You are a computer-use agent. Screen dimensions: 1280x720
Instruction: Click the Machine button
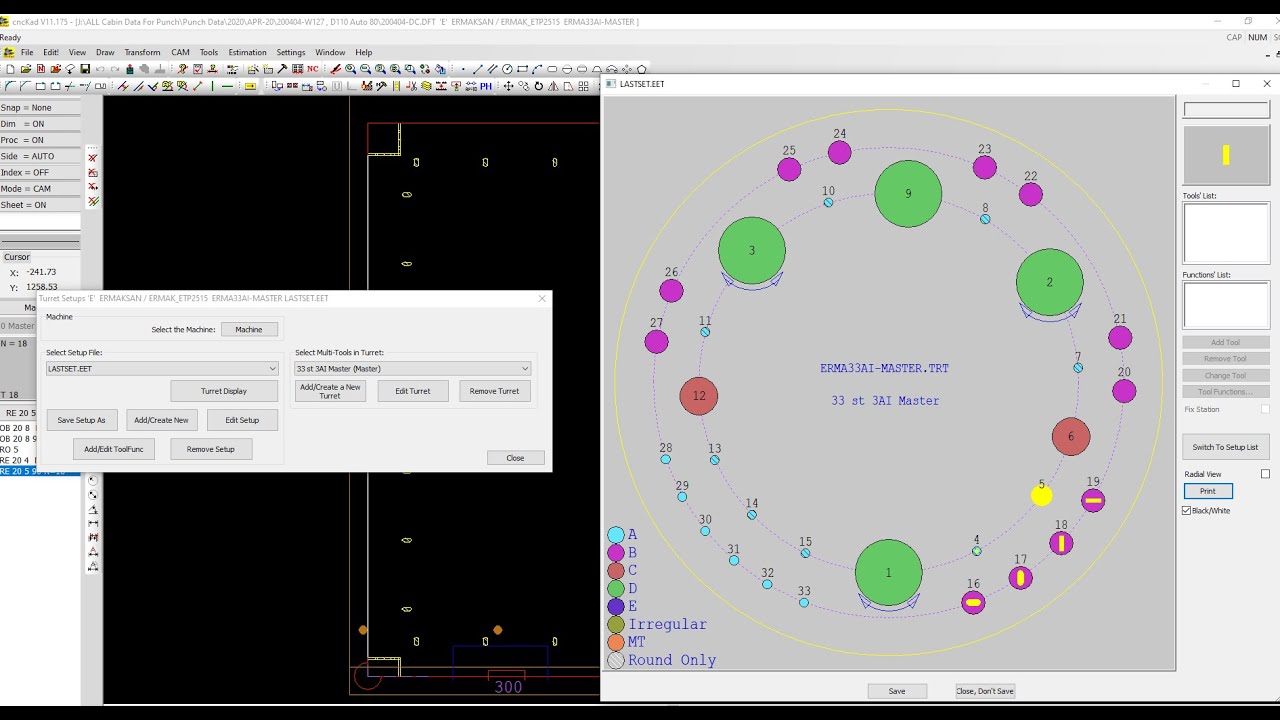pos(249,329)
